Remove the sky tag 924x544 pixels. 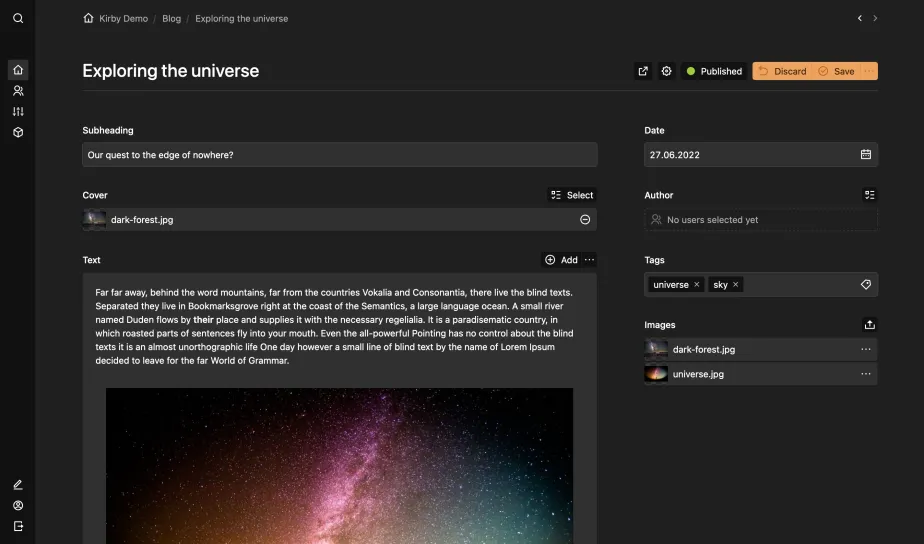tap(736, 285)
